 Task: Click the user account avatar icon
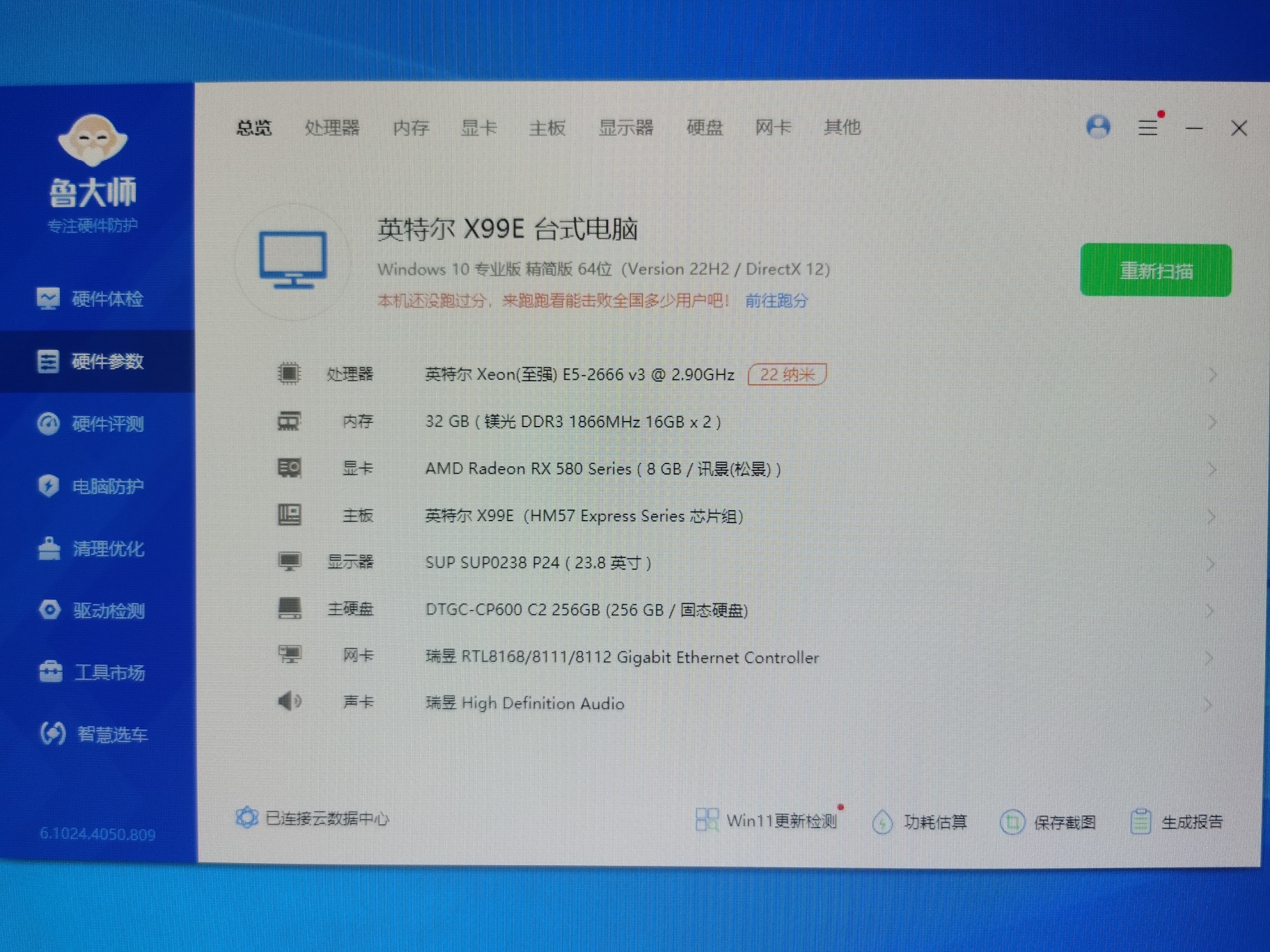click(1098, 127)
